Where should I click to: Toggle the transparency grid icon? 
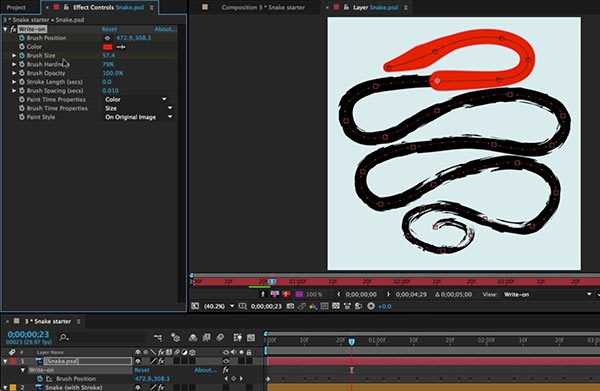point(336,306)
